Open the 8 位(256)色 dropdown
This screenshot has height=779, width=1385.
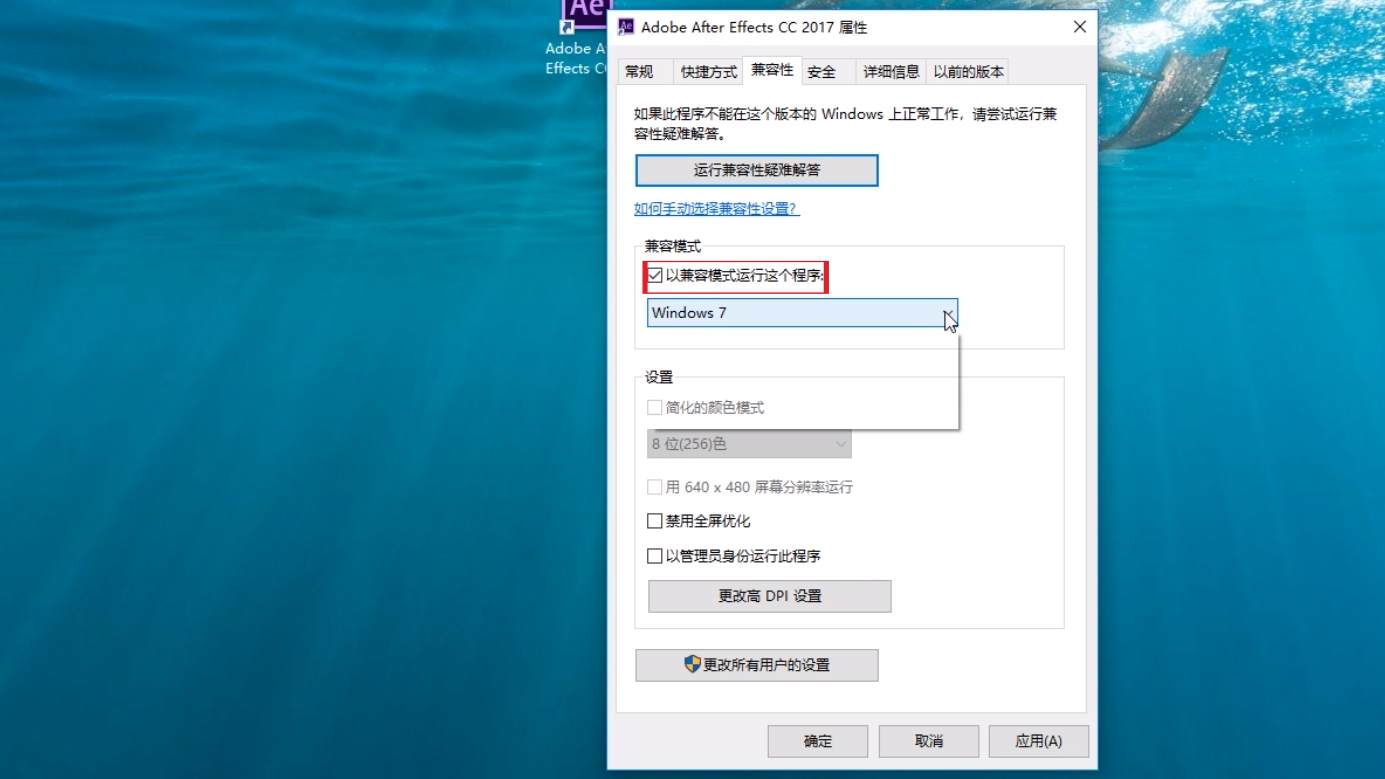[749, 444]
